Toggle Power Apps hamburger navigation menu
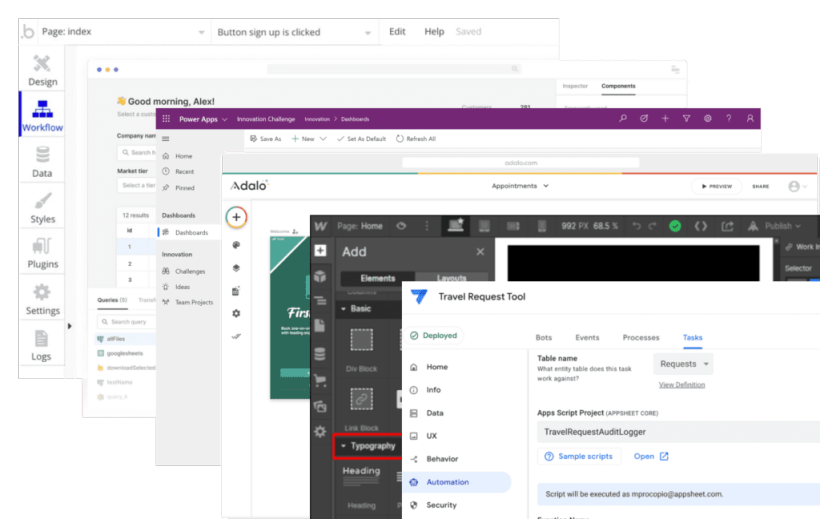This screenshot has height=519, width=820. (x=166, y=139)
